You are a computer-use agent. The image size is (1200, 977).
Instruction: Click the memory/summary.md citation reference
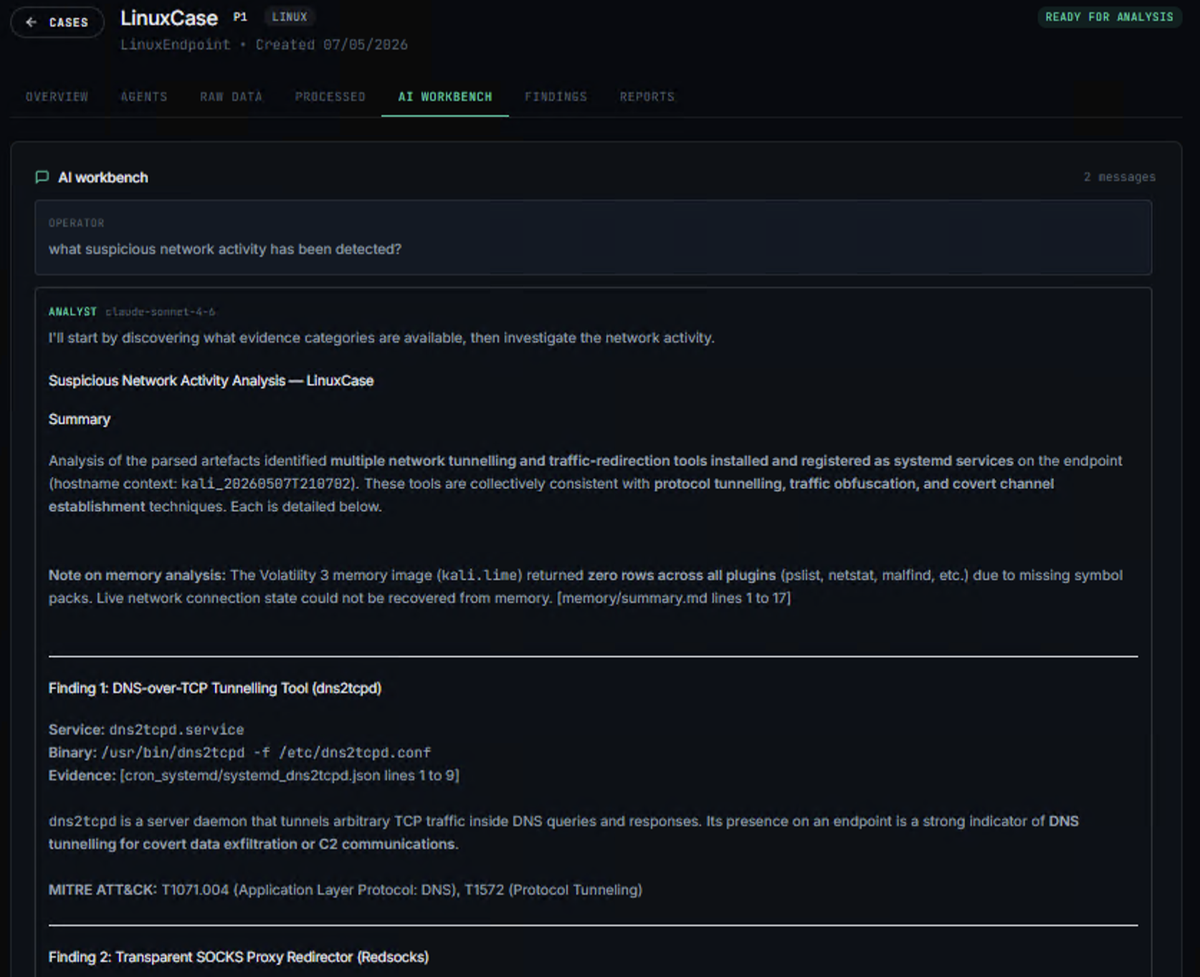(x=674, y=598)
